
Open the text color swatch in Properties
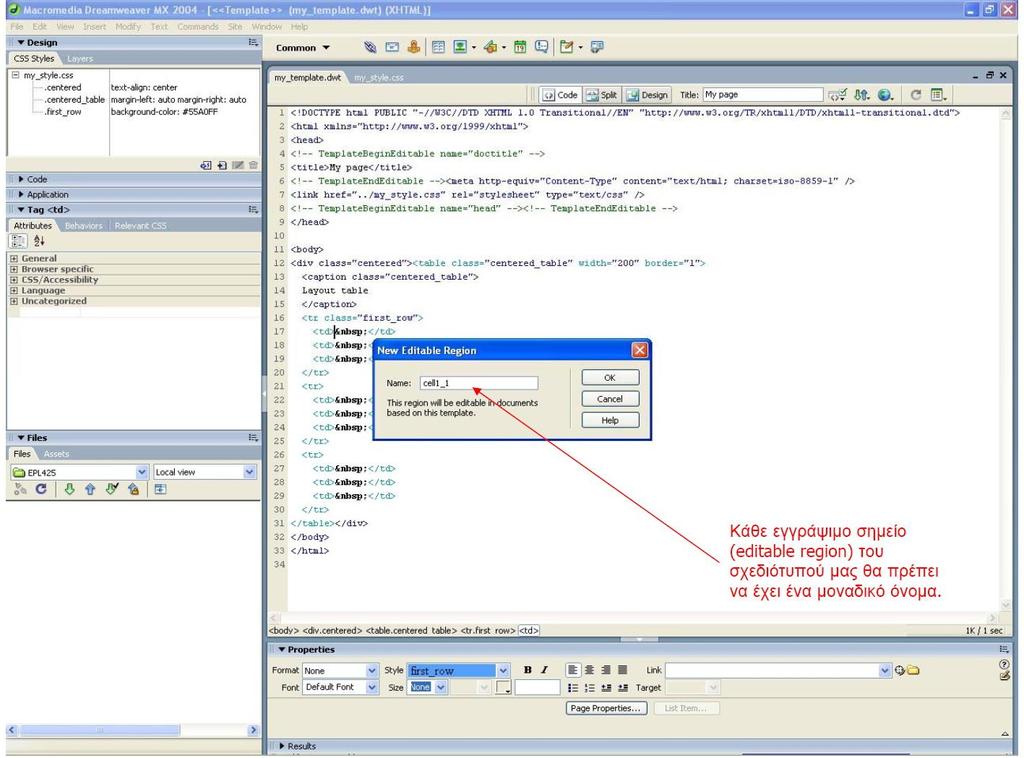504,687
